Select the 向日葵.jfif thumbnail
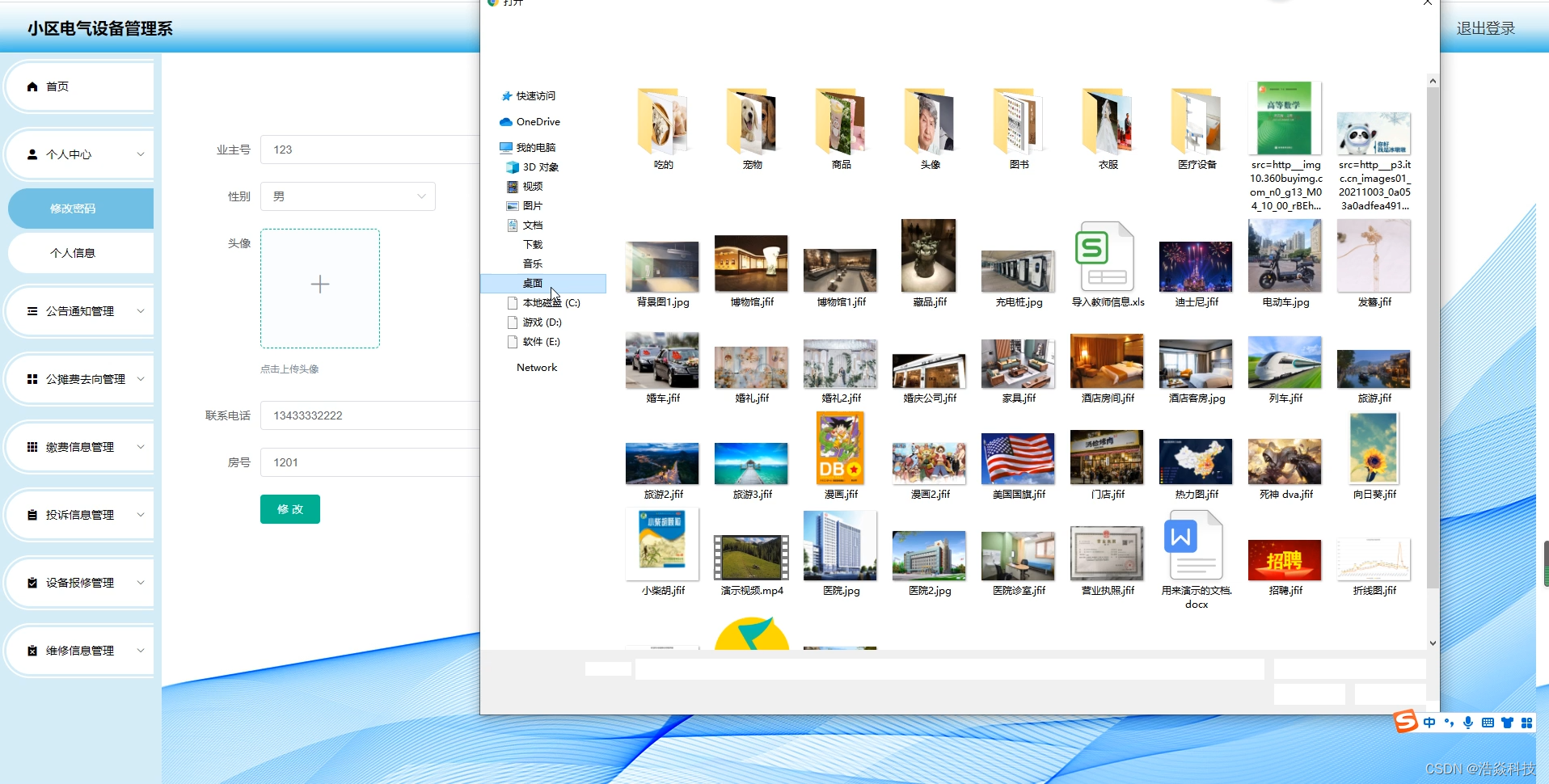The width and height of the screenshot is (1549, 784). click(1374, 449)
